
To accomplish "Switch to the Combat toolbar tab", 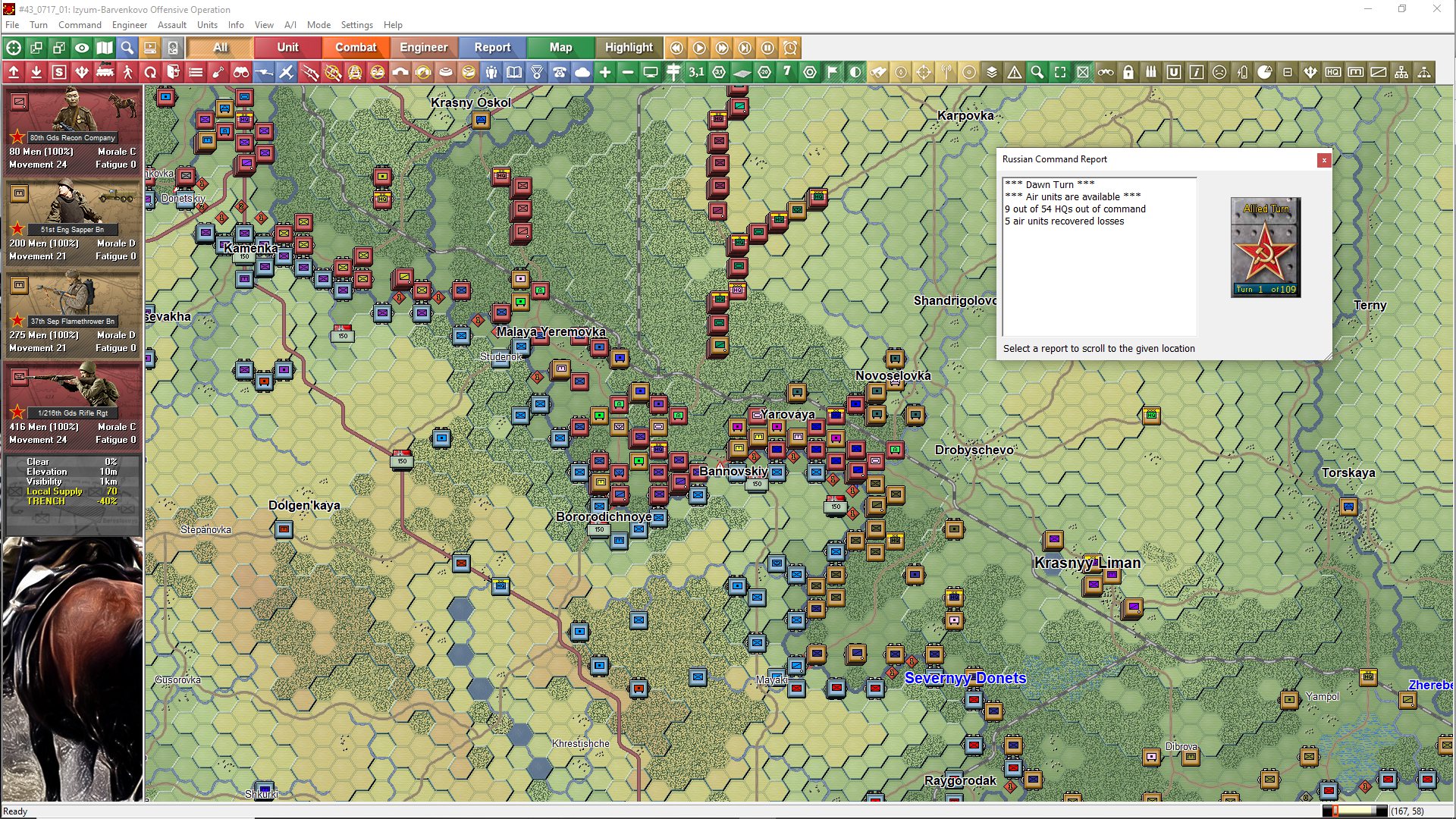I will pyautogui.click(x=356, y=48).
